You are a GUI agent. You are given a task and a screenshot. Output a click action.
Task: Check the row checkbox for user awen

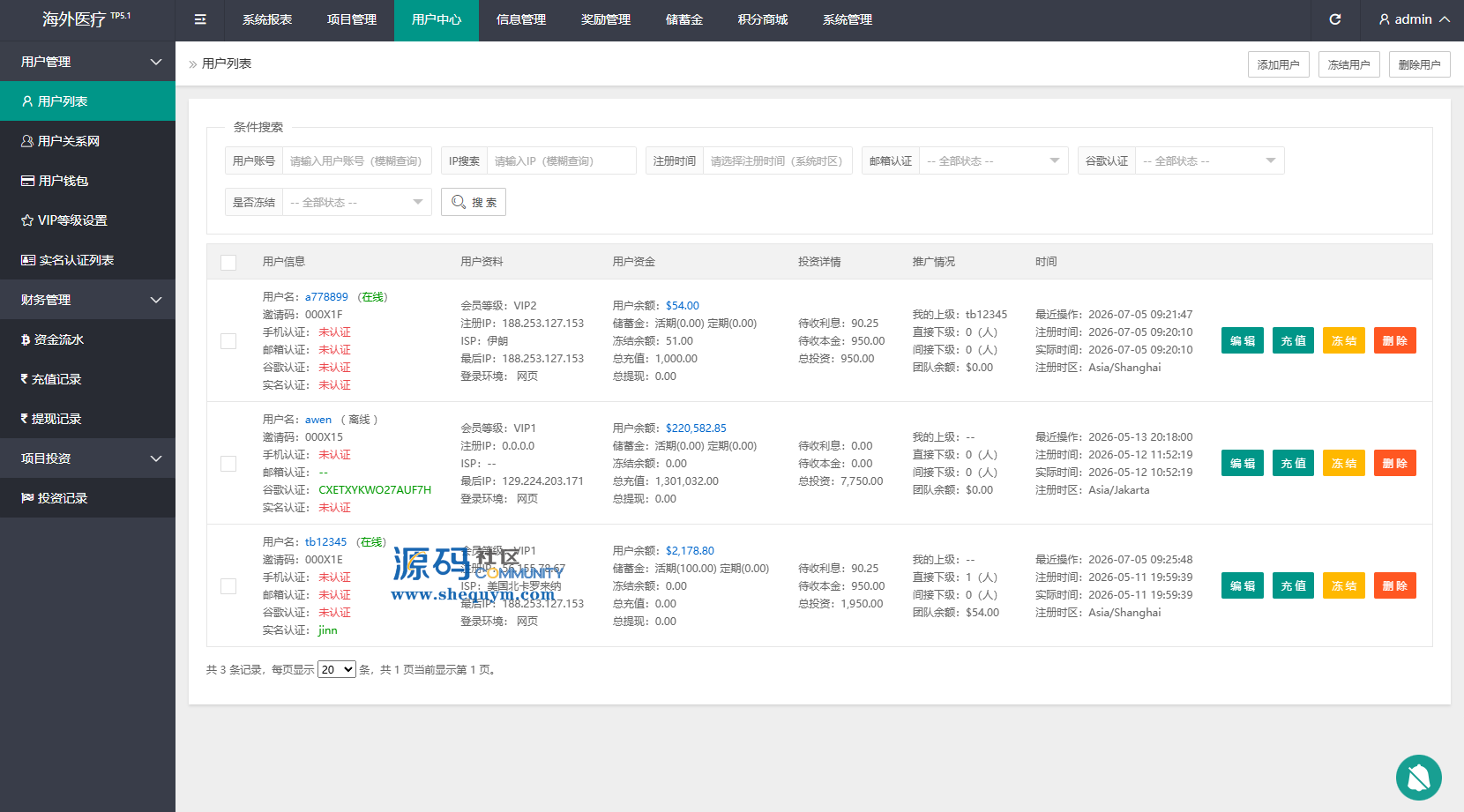pyautogui.click(x=228, y=464)
